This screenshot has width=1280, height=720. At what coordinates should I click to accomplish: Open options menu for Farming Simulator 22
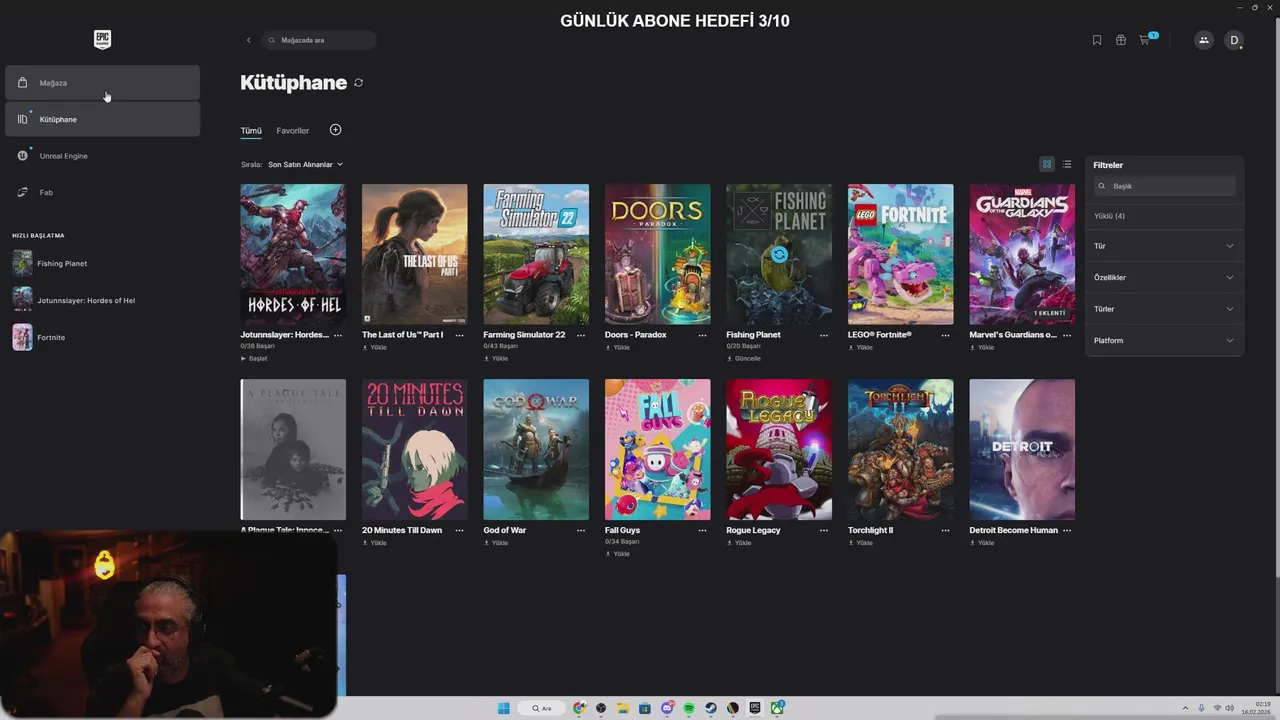point(581,335)
